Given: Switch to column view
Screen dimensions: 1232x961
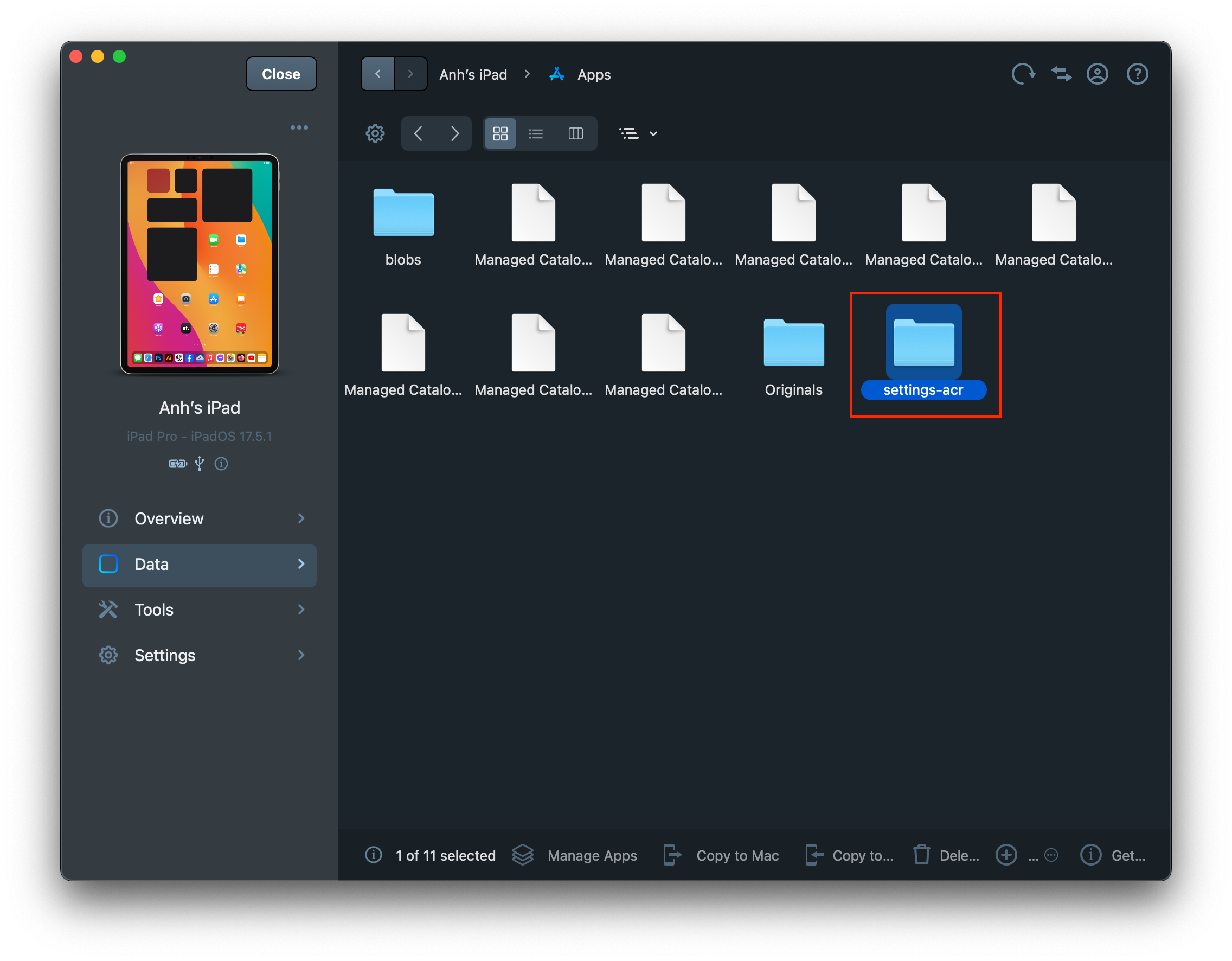Looking at the screenshot, I should (575, 134).
